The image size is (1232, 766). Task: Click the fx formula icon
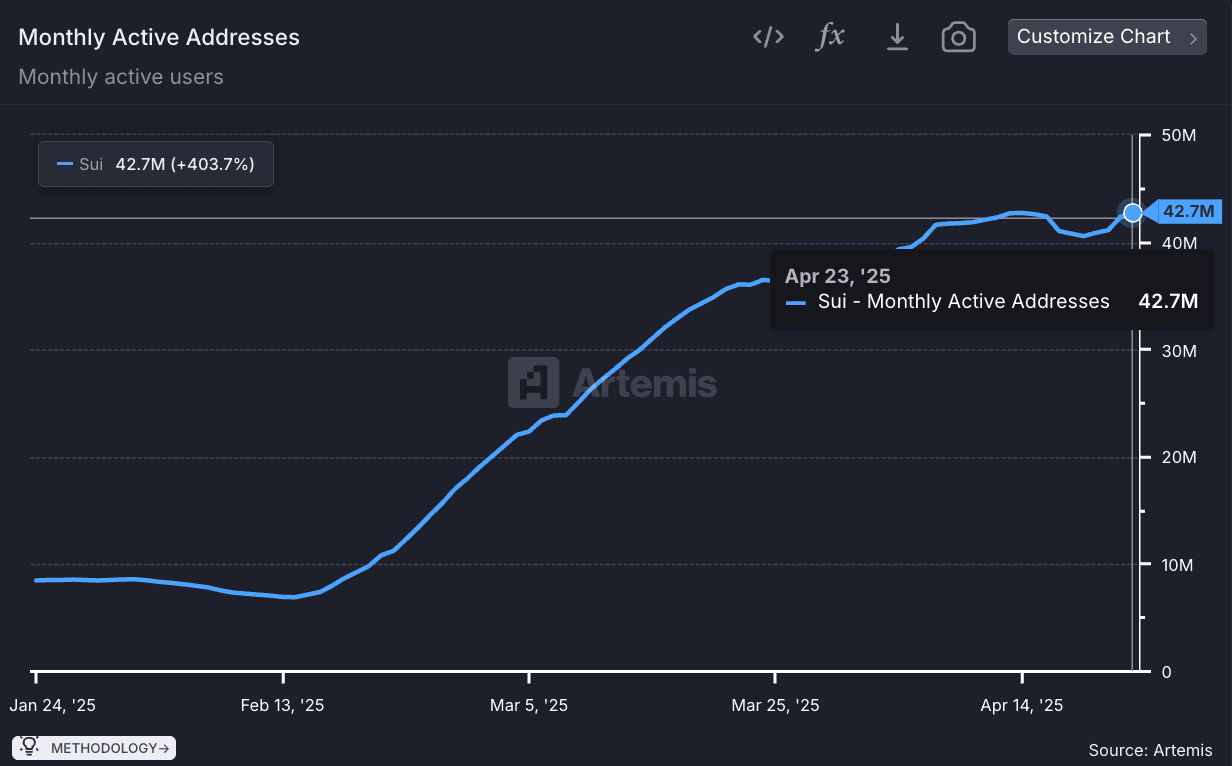pos(831,37)
